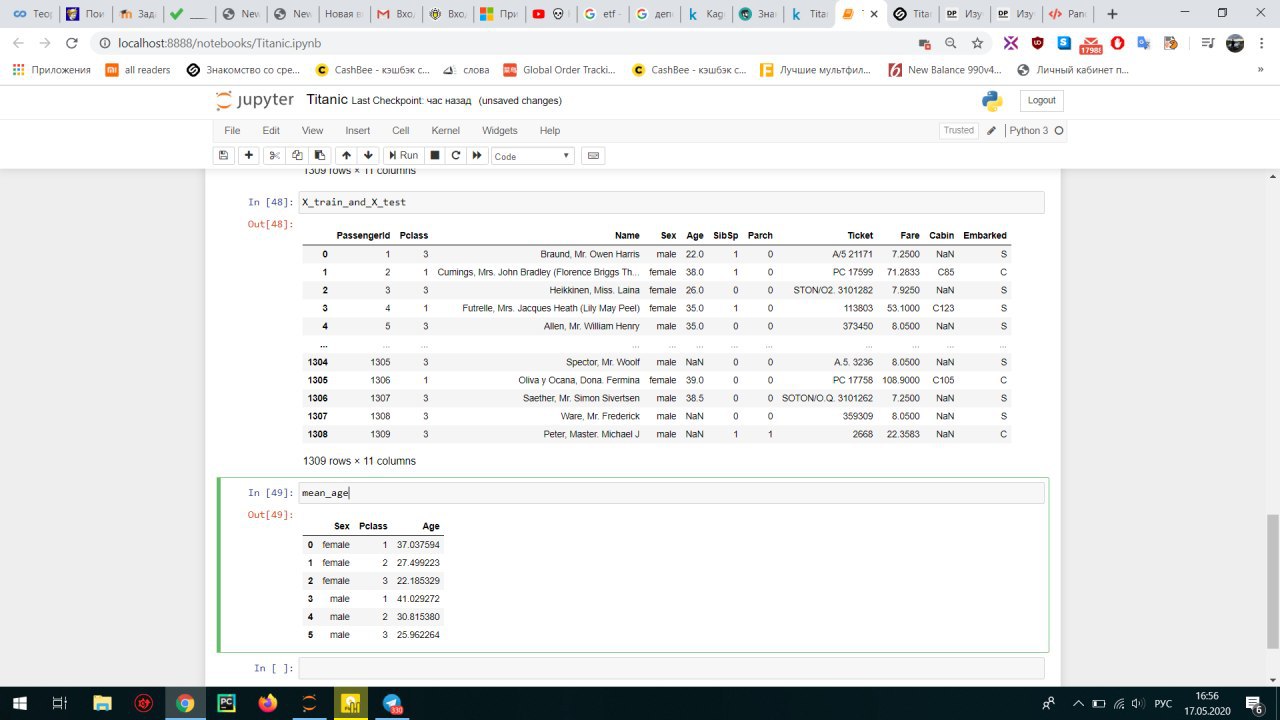Click the Jupyter logo
The height and width of the screenshot is (720, 1280).
[256, 100]
